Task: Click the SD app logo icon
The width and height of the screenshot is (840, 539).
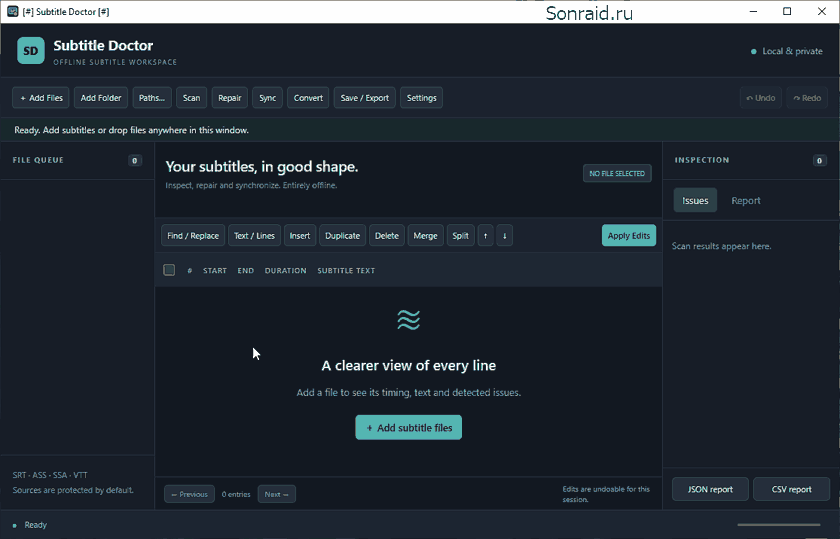Action: (x=31, y=51)
